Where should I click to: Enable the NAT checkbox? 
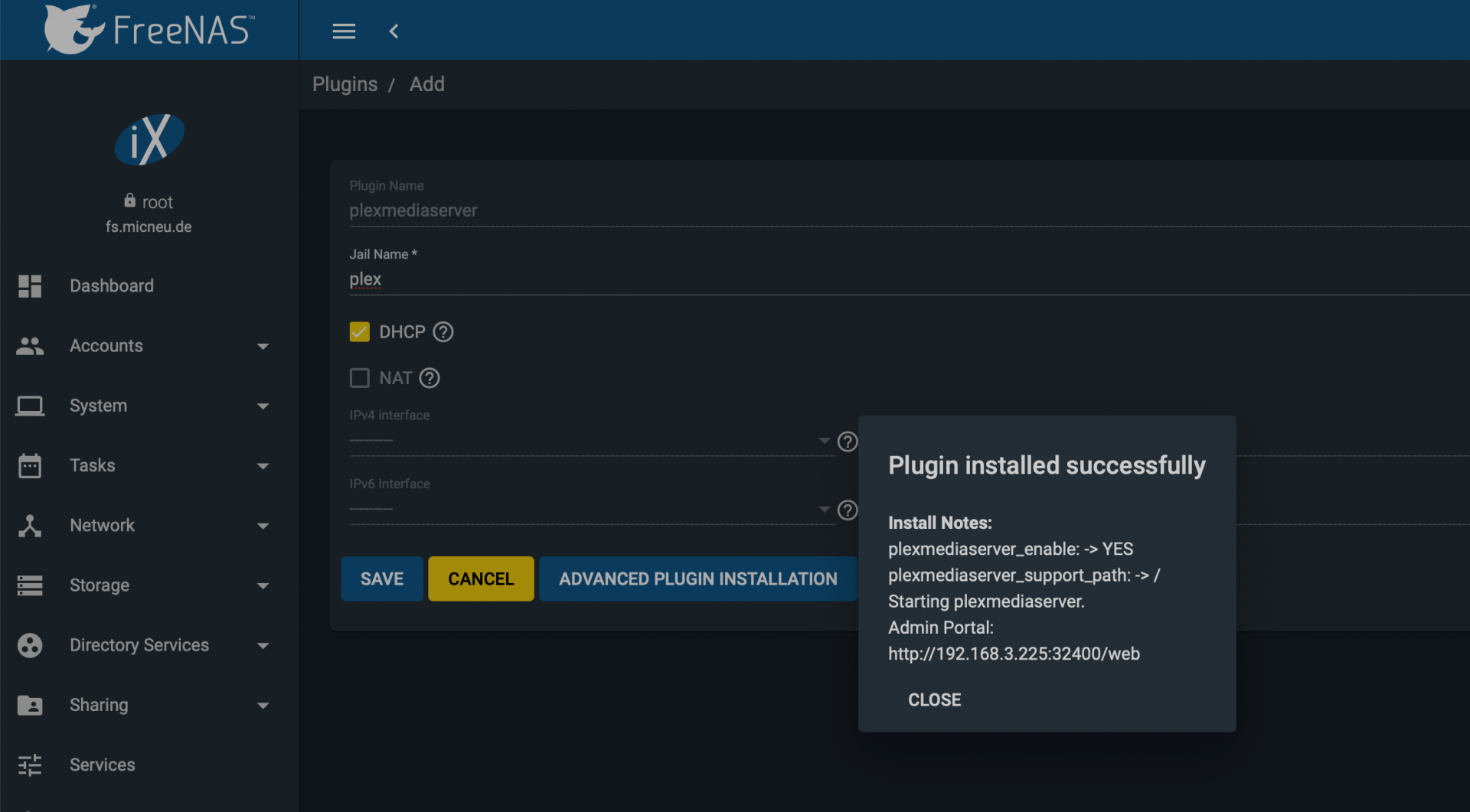(x=360, y=378)
